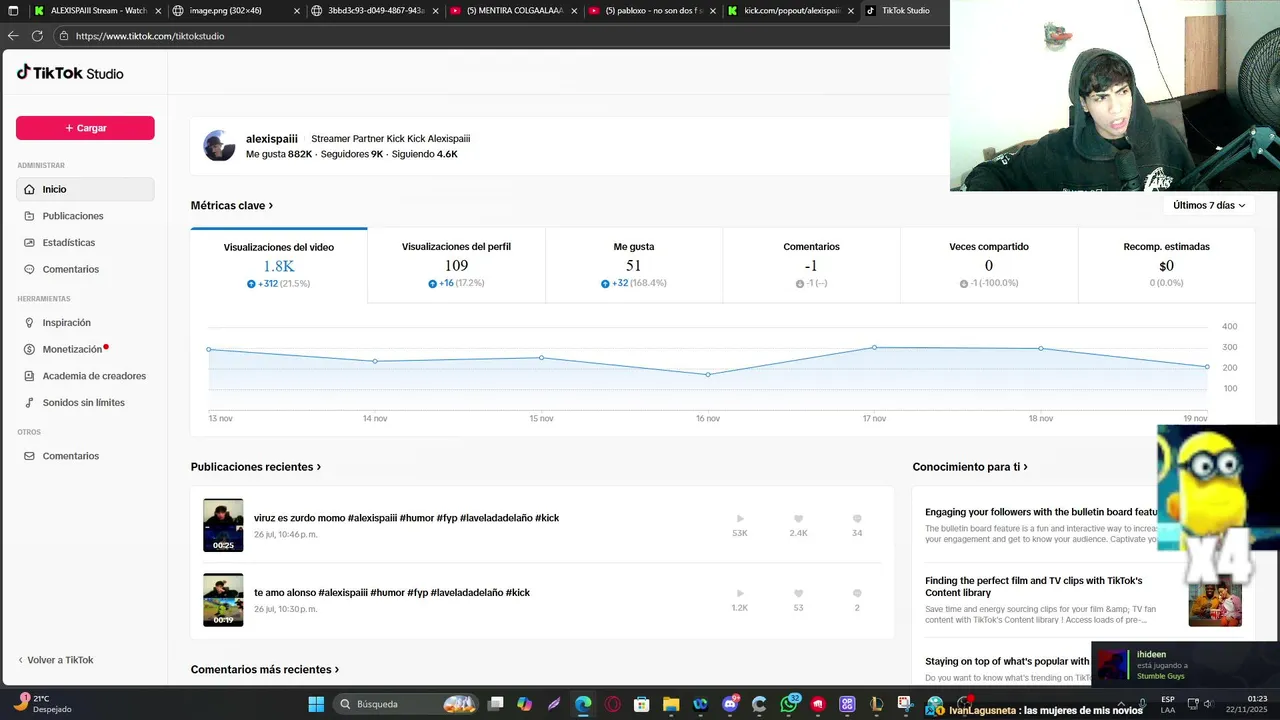The height and width of the screenshot is (720, 1280).
Task: Click browser back arrow
Action: tap(13, 36)
